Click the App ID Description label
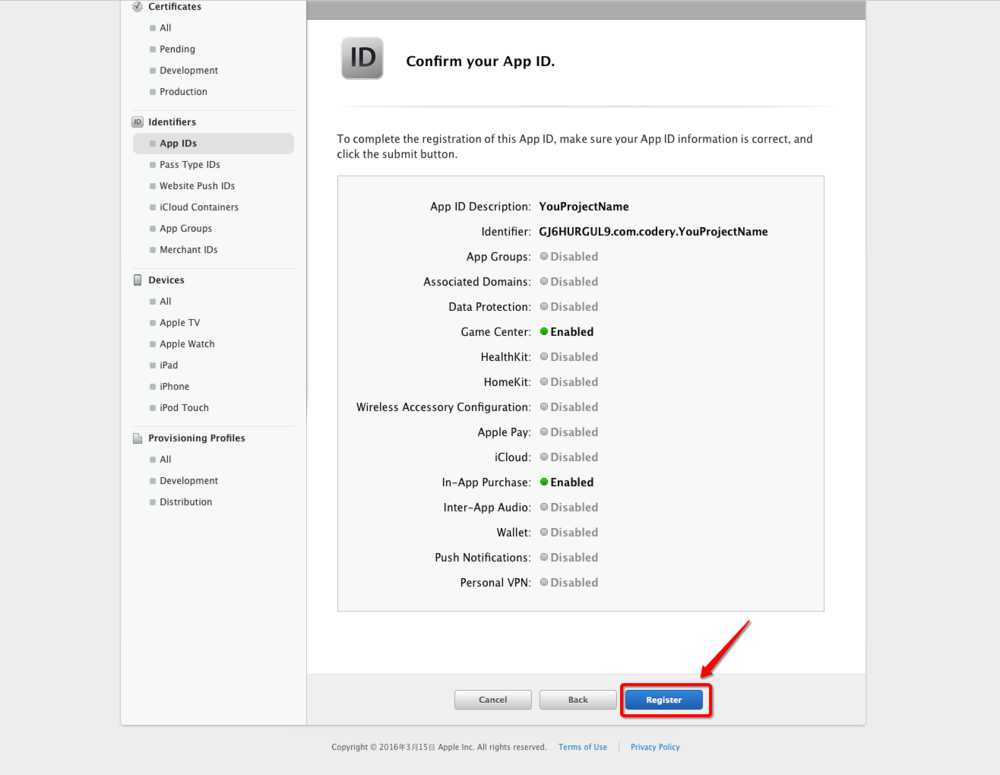This screenshot has height=775, width=1000. click(480, 207)
